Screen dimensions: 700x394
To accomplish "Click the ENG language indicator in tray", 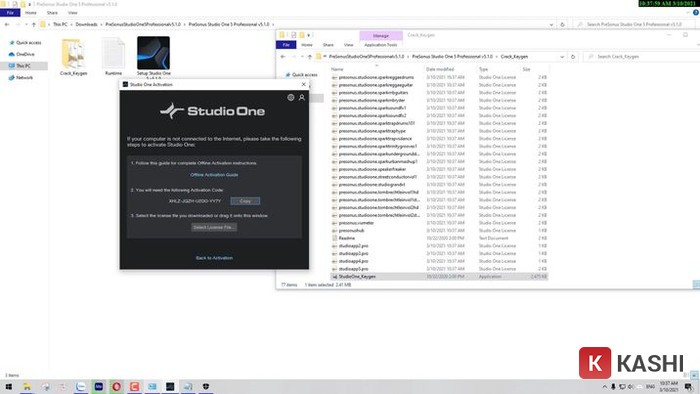I will click(651, 387).
